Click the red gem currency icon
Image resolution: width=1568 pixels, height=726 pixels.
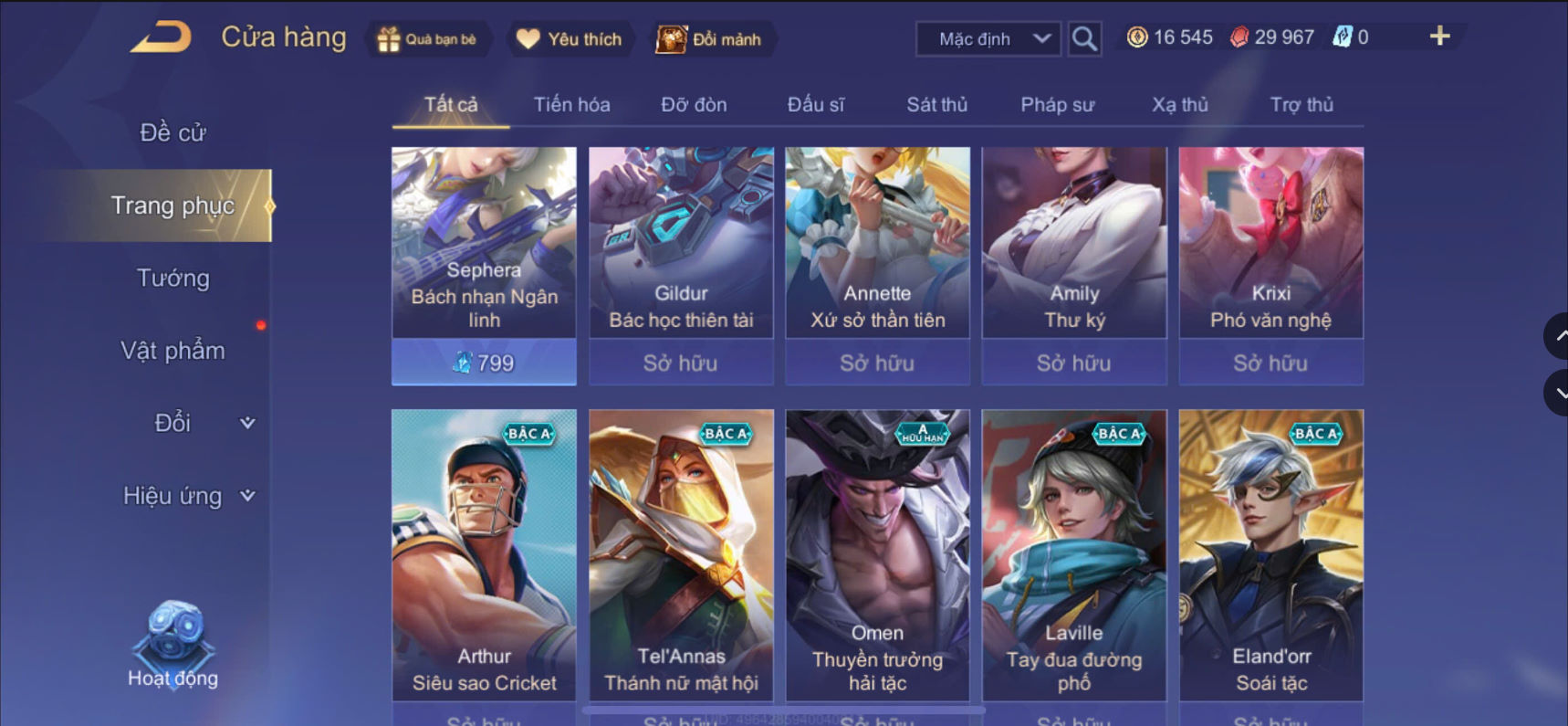click(x=1239, y=37)
